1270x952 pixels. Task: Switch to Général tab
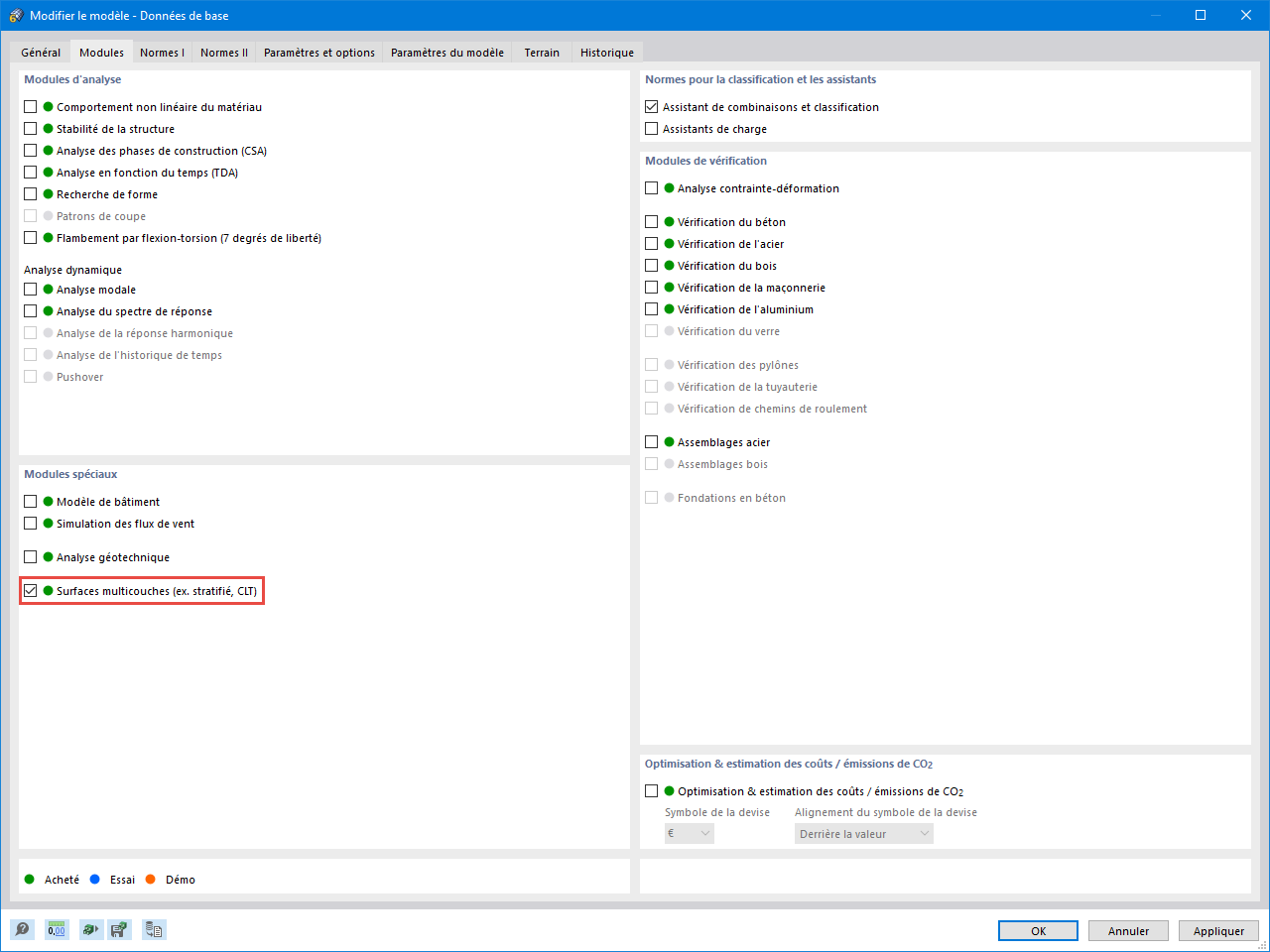(41, 53)
